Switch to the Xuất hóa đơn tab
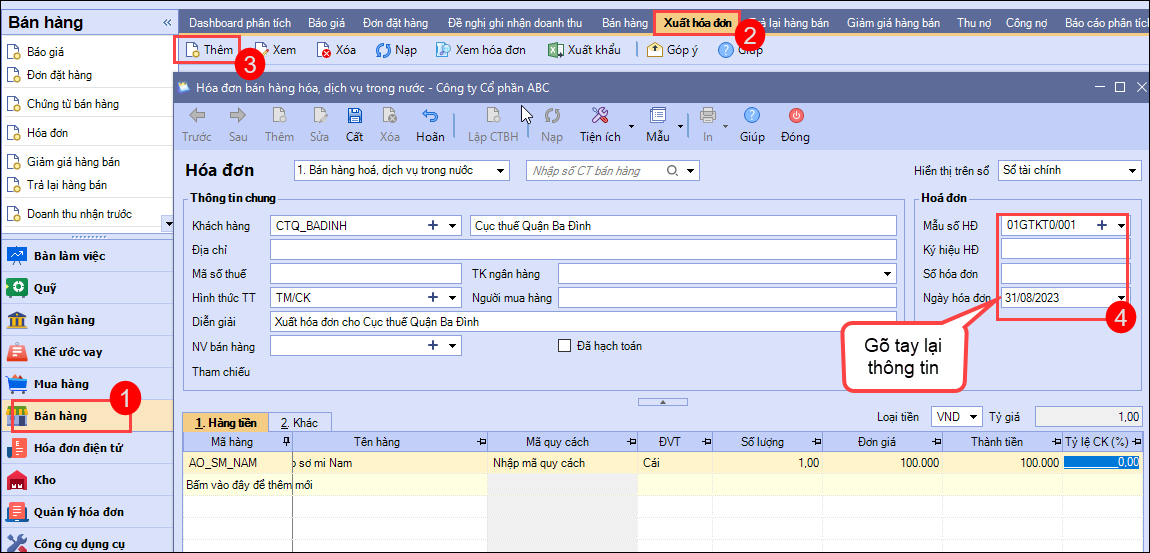 tap(696, 22)
